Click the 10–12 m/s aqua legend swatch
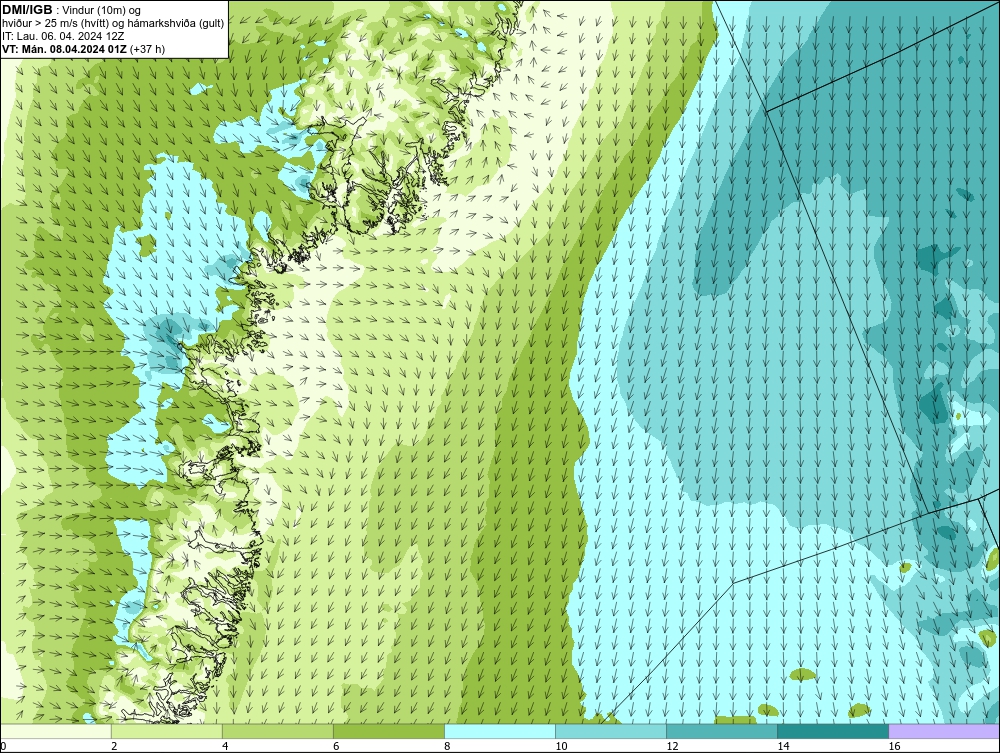The width and height of the screenshot is (1000, 753). pos(611,731)
